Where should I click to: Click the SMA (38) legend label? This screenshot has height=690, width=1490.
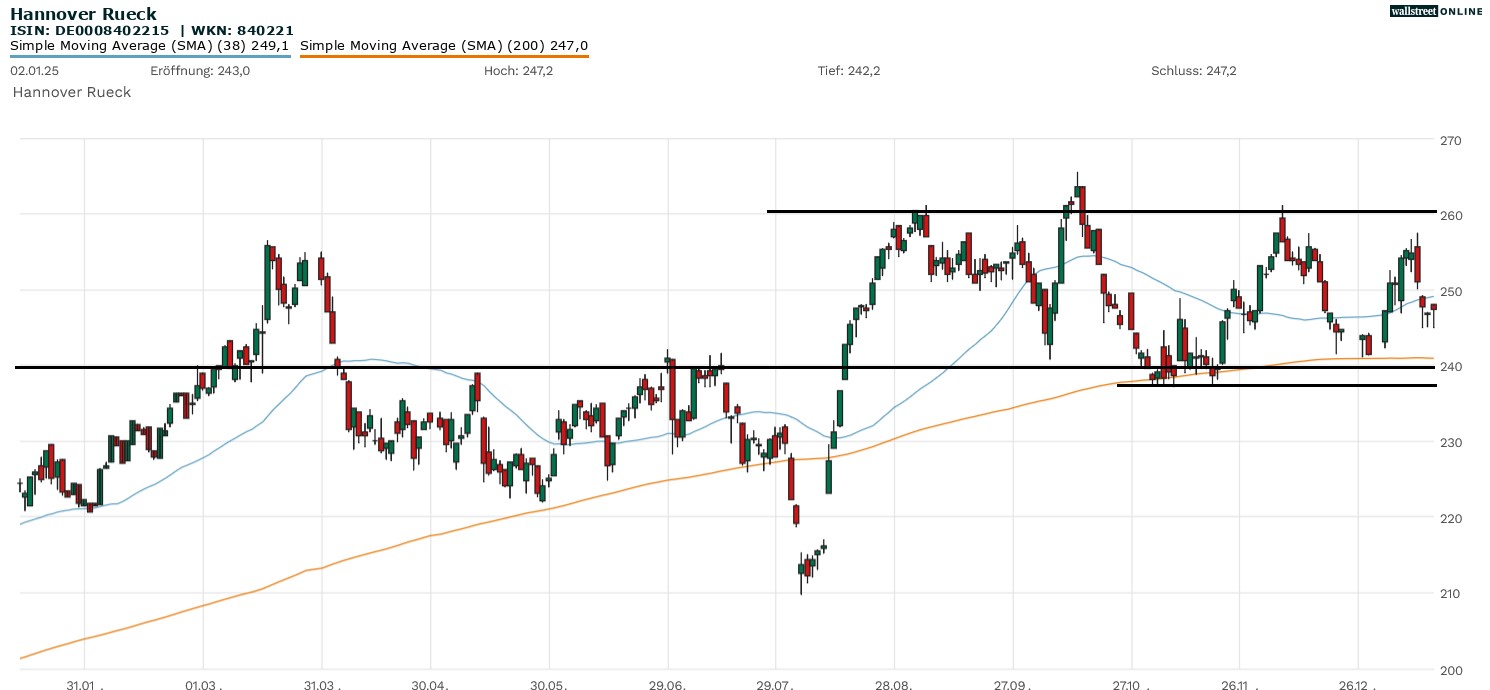[x=150, y=46]
